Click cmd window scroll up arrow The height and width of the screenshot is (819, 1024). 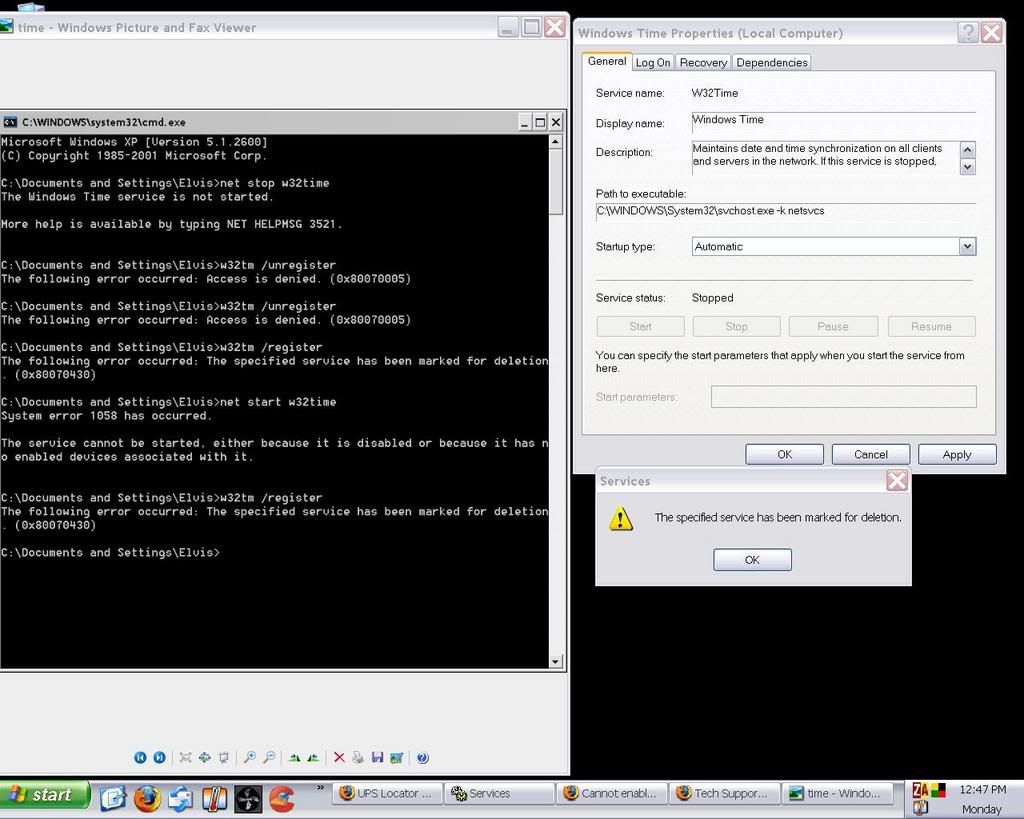coord(555,141)
